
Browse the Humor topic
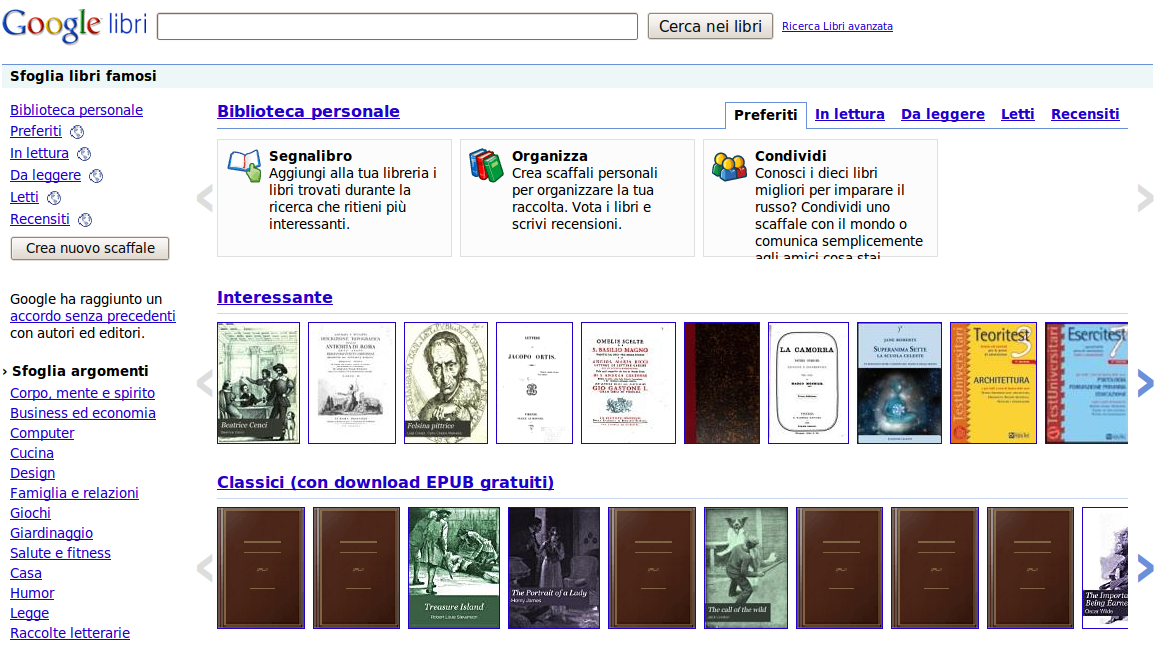[32, 593]
